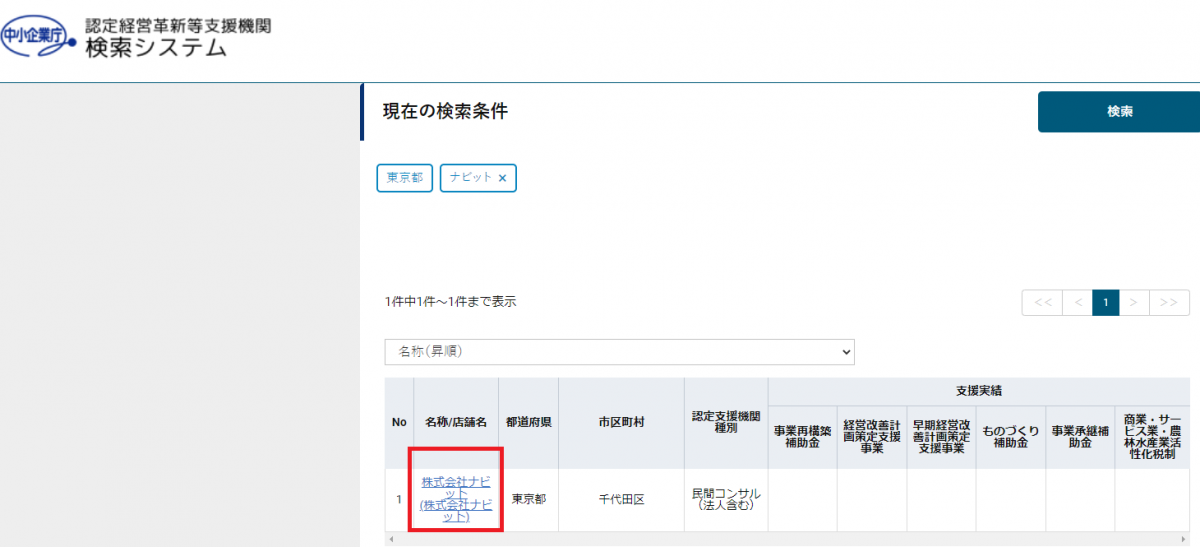Remove the ナビット filter with its × icon
The width and height of the screenshot is (1200, 547).
pyautogui.click(x=502, y=178)
